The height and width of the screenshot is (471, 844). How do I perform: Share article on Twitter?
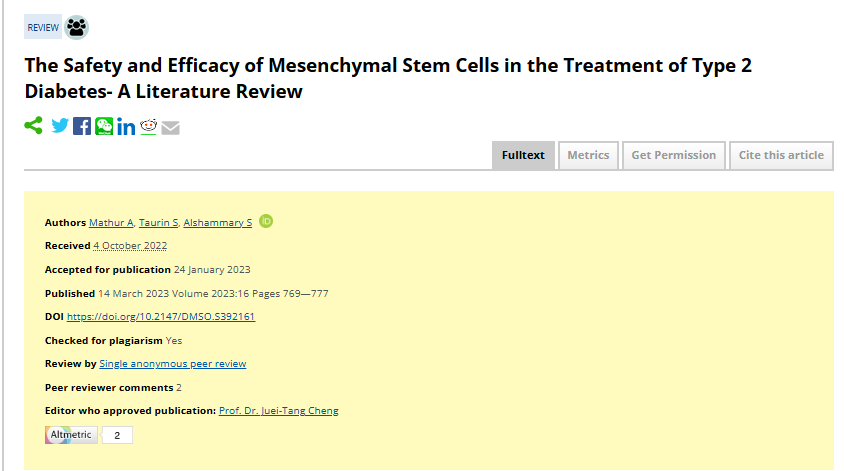pos(60,126)
